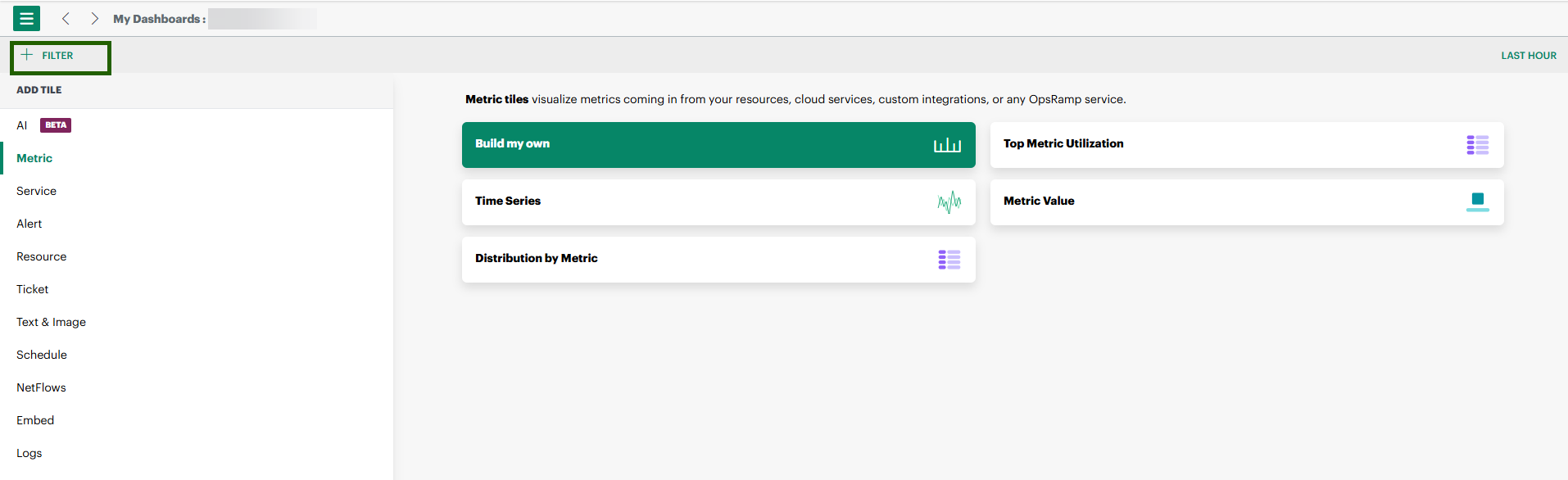Open the NetFlows tile category
The width and height of the screenshot is (1568, 480).
(41, 387)
